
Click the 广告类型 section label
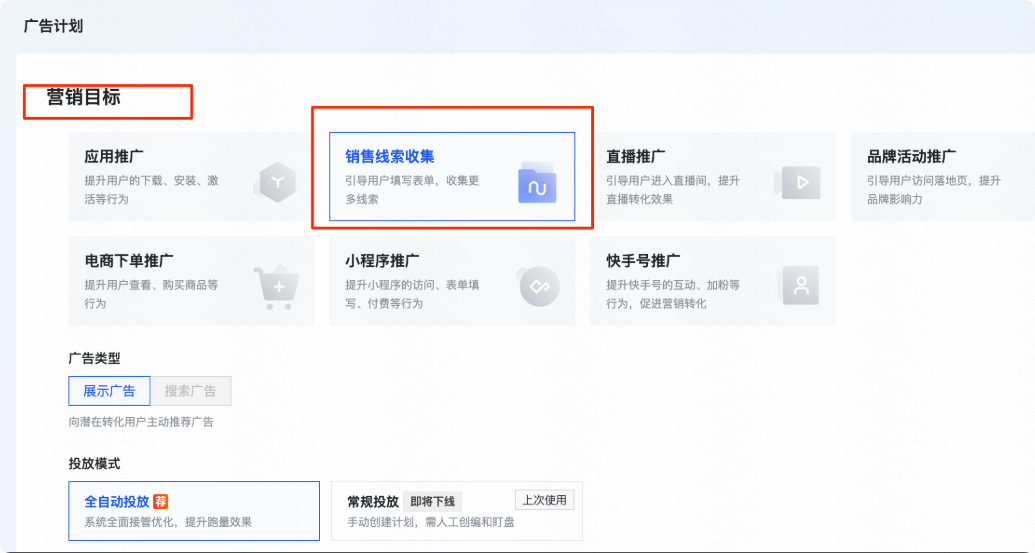[x=94, y=358]
